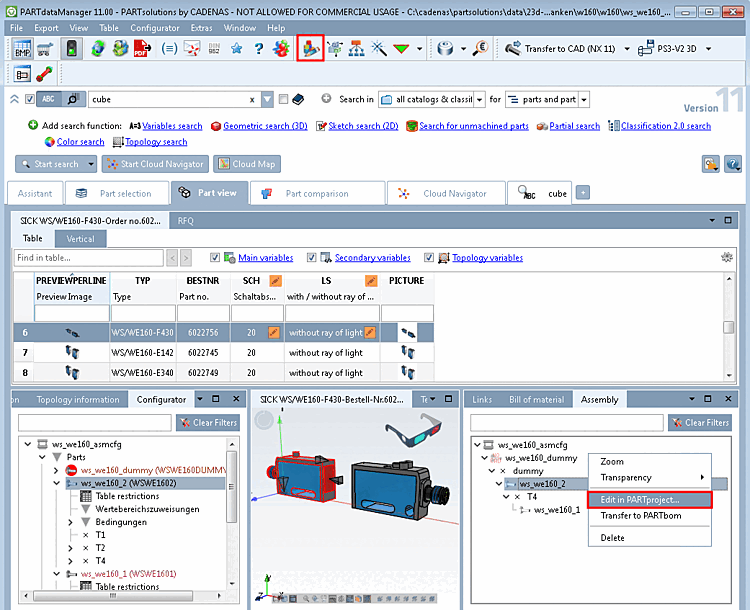The width and height of the screenshot is (750, 610).
Task: Click the book icon next to search field
Action: point(298,99)
